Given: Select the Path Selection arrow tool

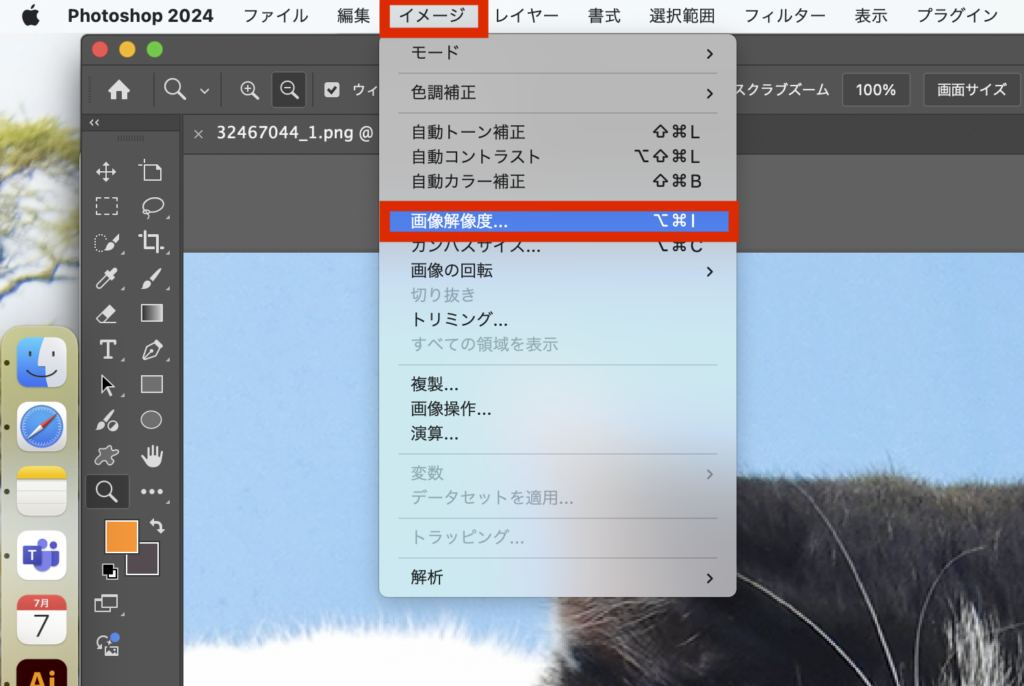Looking at the screenshot, I should pos(107,385).
